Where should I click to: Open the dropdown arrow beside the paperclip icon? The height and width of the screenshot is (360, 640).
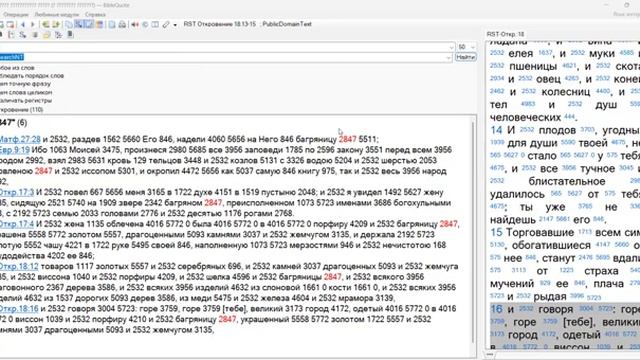point(175,25)
